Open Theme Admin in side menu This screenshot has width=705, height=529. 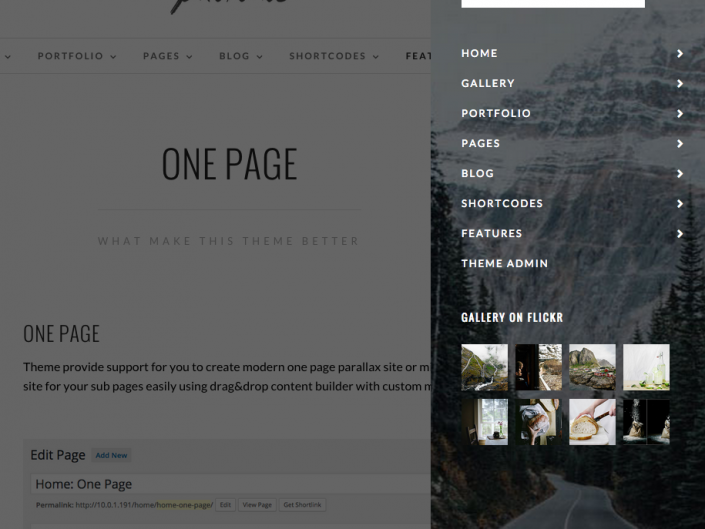504,263
